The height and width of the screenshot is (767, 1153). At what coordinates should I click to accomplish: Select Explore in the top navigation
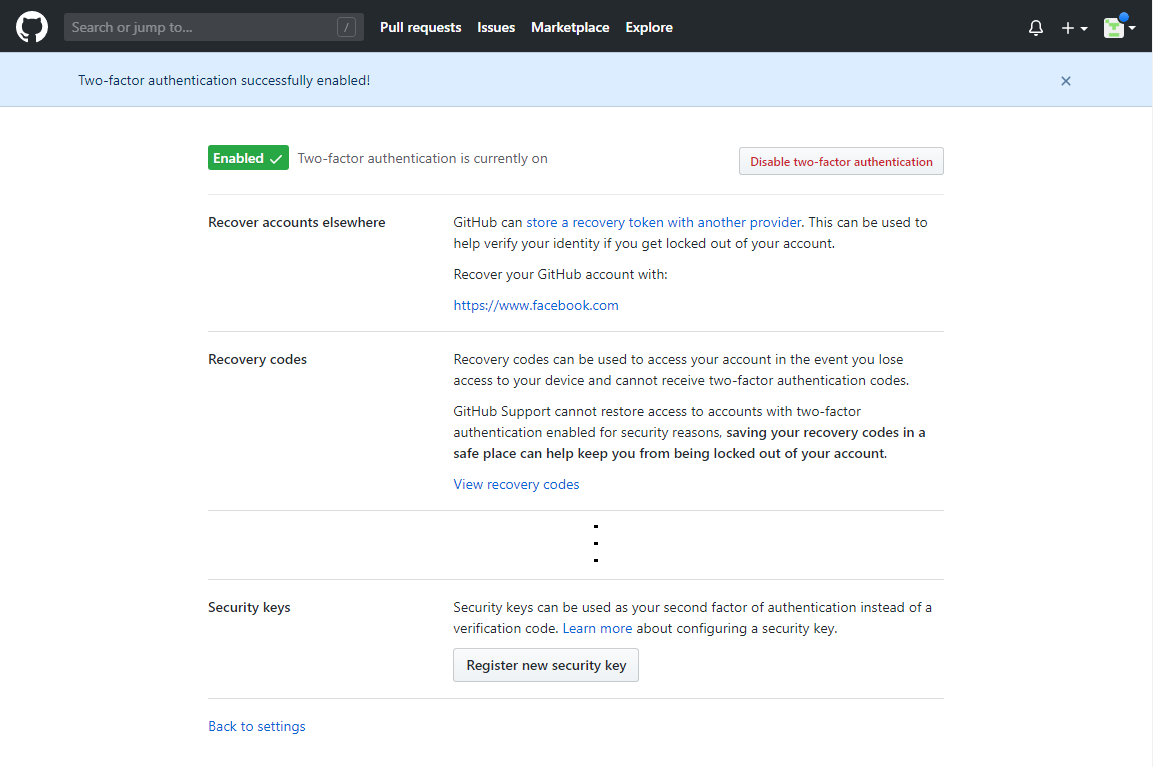[x=649, y=28]
